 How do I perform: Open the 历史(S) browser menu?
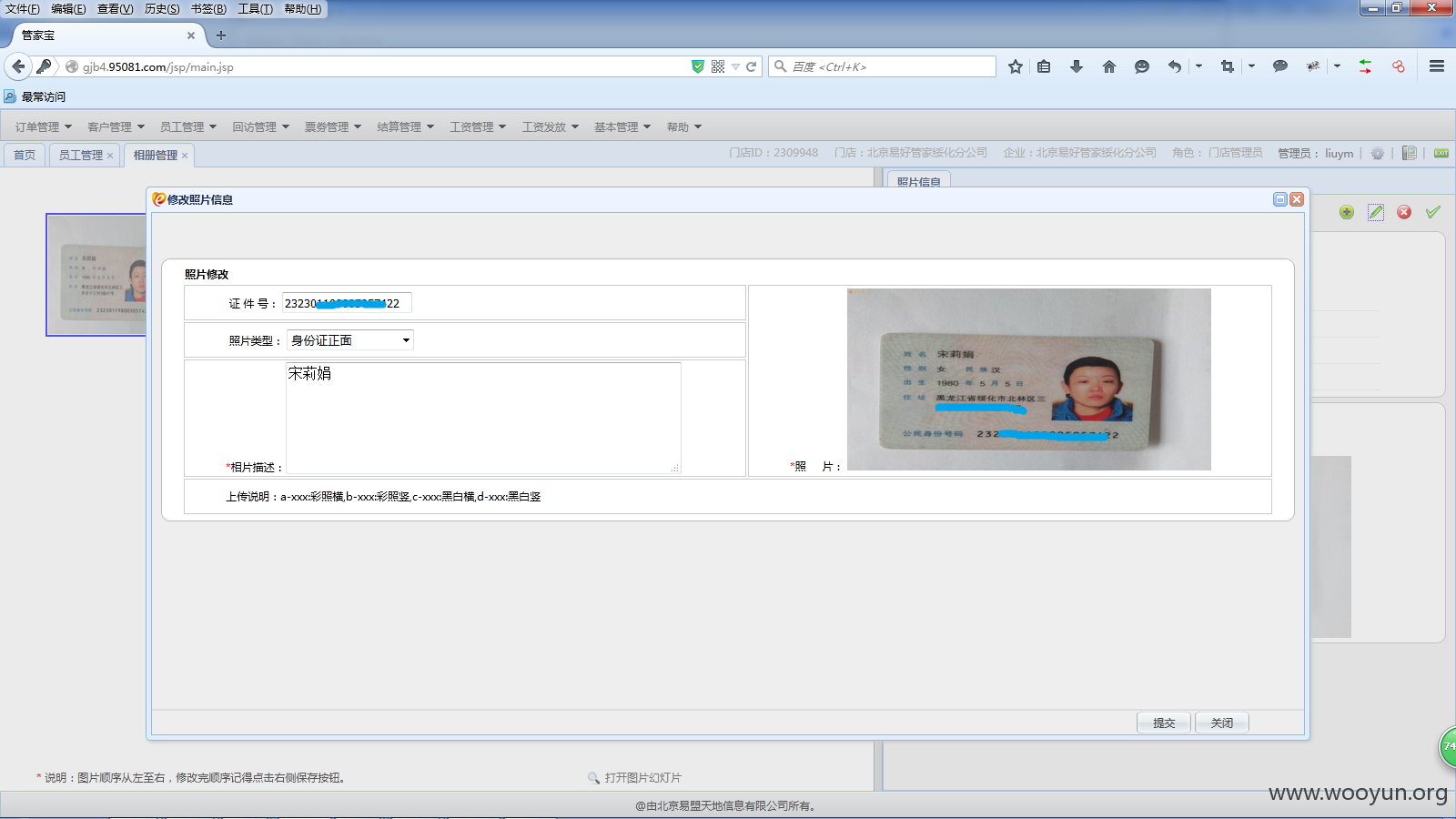[162, 9]
